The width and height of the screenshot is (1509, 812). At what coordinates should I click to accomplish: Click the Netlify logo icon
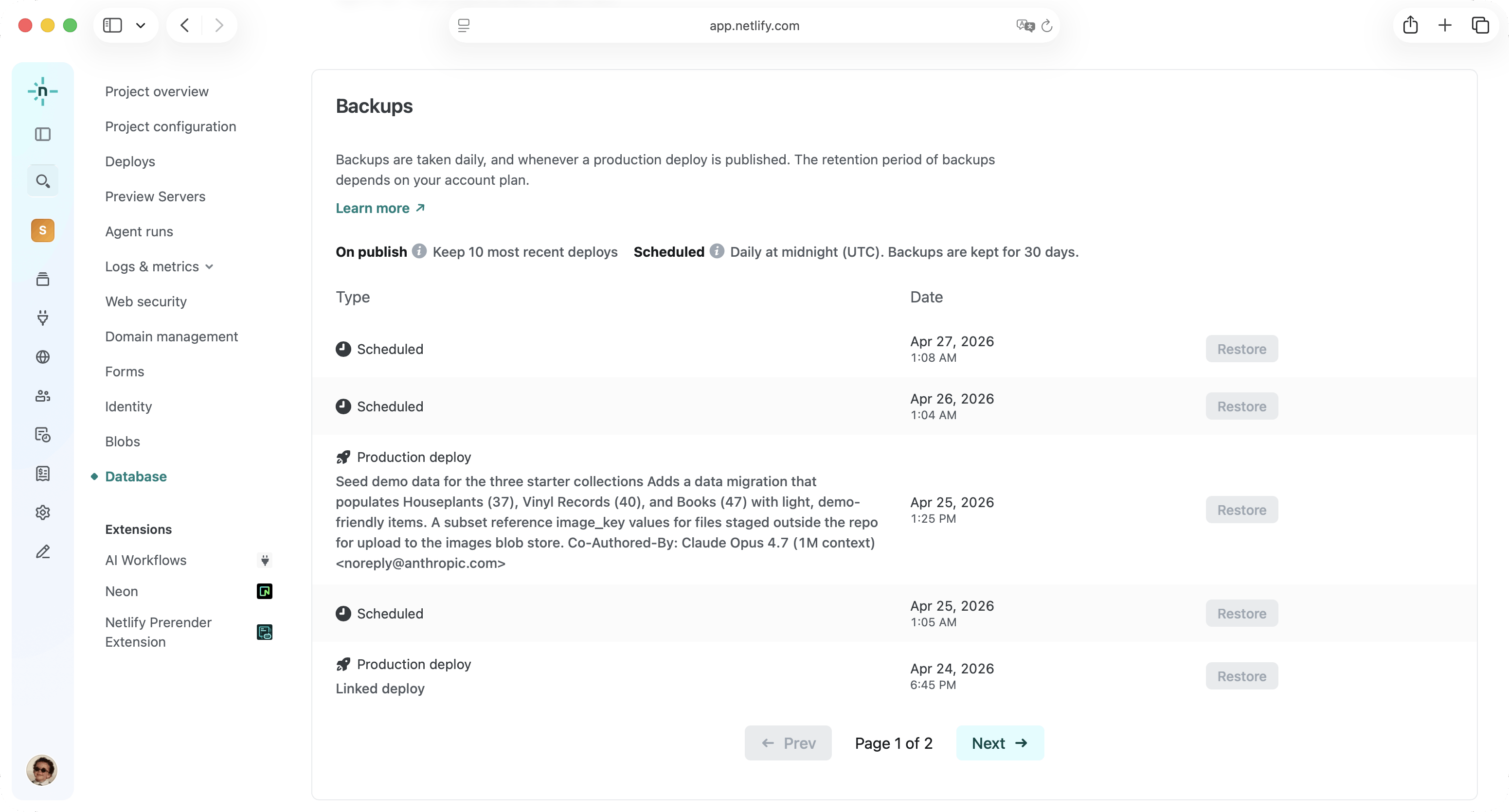[x=42, y=91]
